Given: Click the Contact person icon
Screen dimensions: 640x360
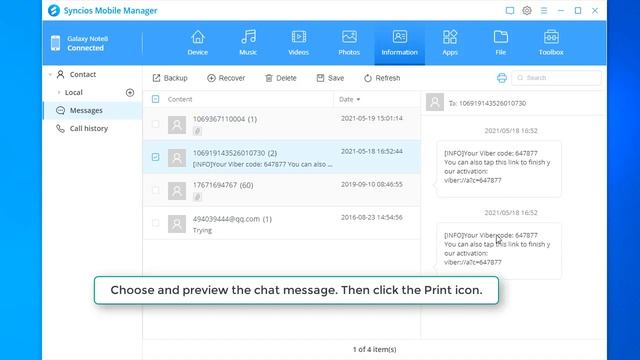Looking at the screenshot, I should click(x=60, y=74).
